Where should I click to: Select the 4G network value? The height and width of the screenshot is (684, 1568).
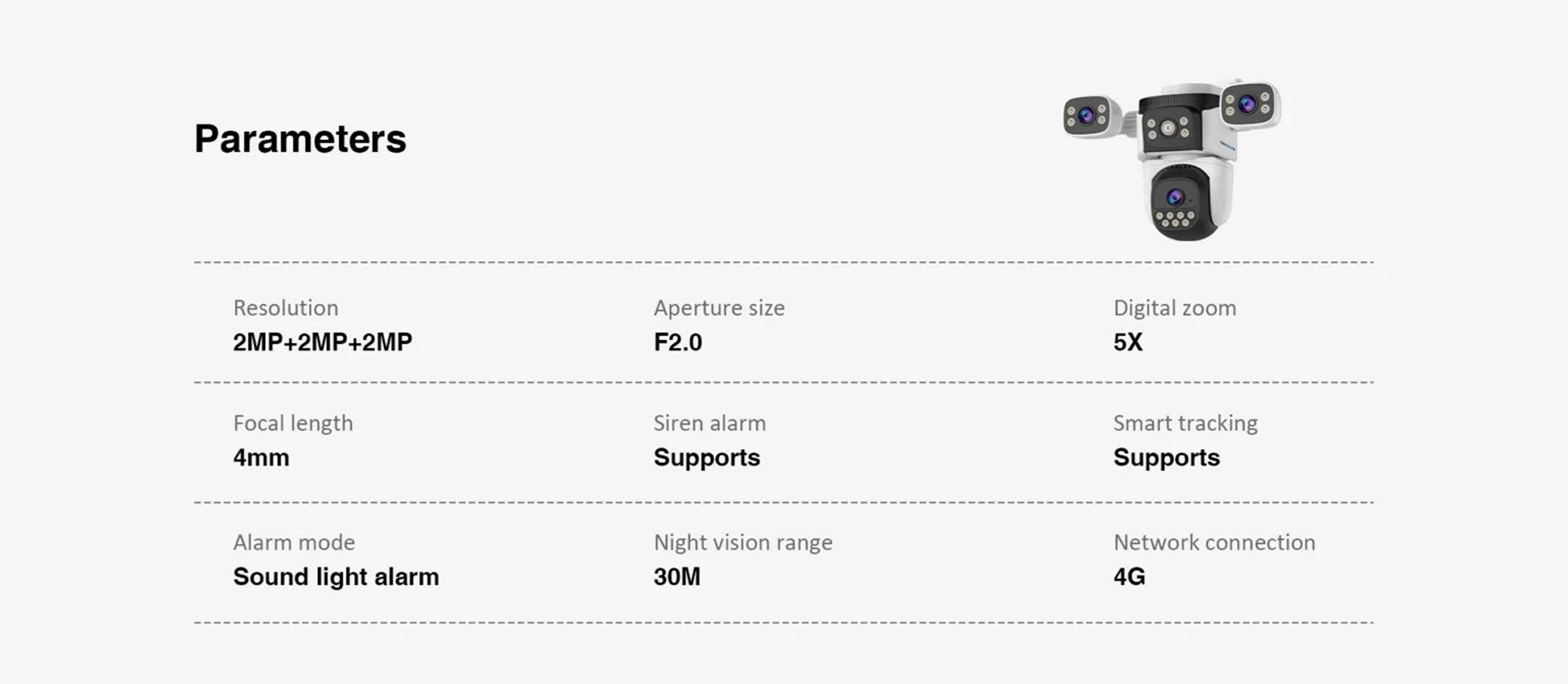(x=1129, y=577)
